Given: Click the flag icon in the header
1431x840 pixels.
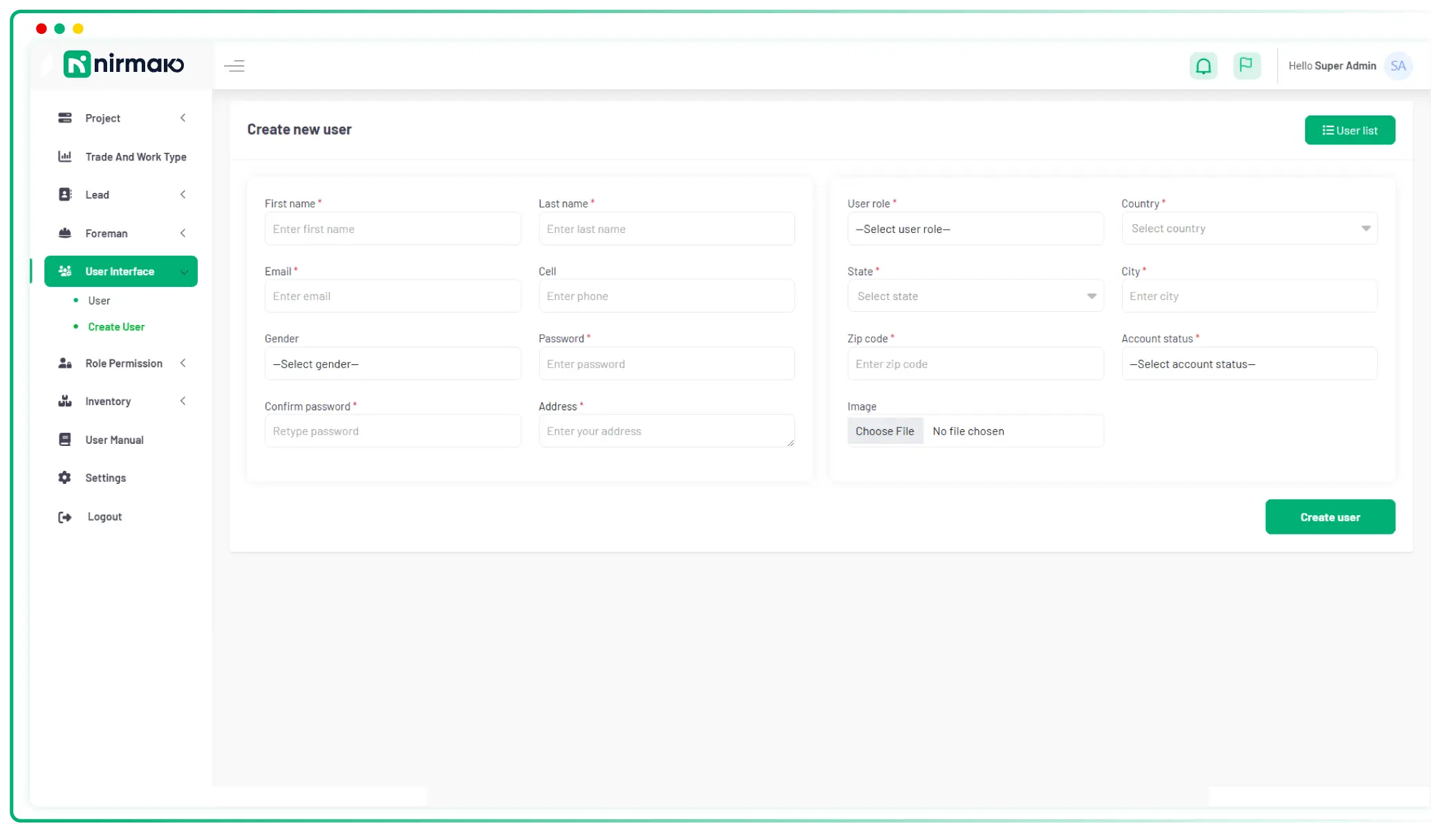Looking at the screenshot, I should point(1246,66).
